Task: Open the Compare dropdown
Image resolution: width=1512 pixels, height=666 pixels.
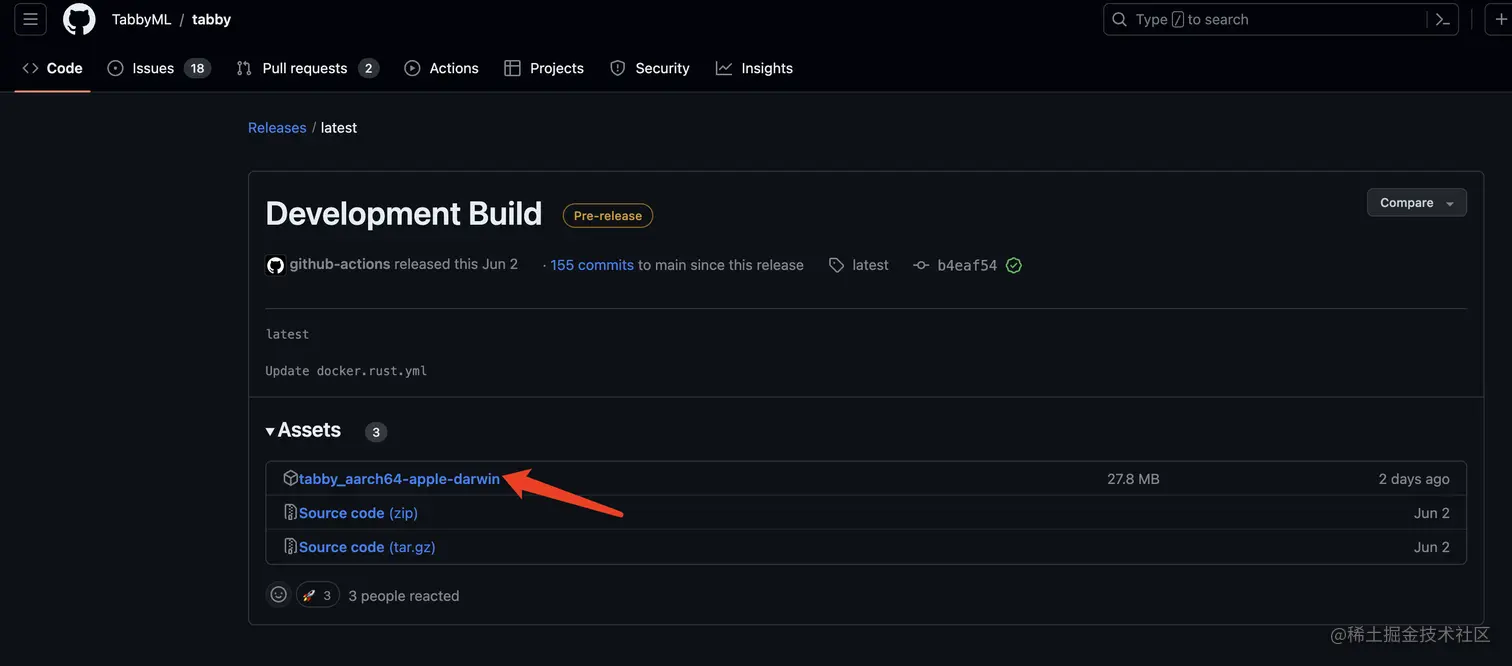Action: coord(1417,202)
